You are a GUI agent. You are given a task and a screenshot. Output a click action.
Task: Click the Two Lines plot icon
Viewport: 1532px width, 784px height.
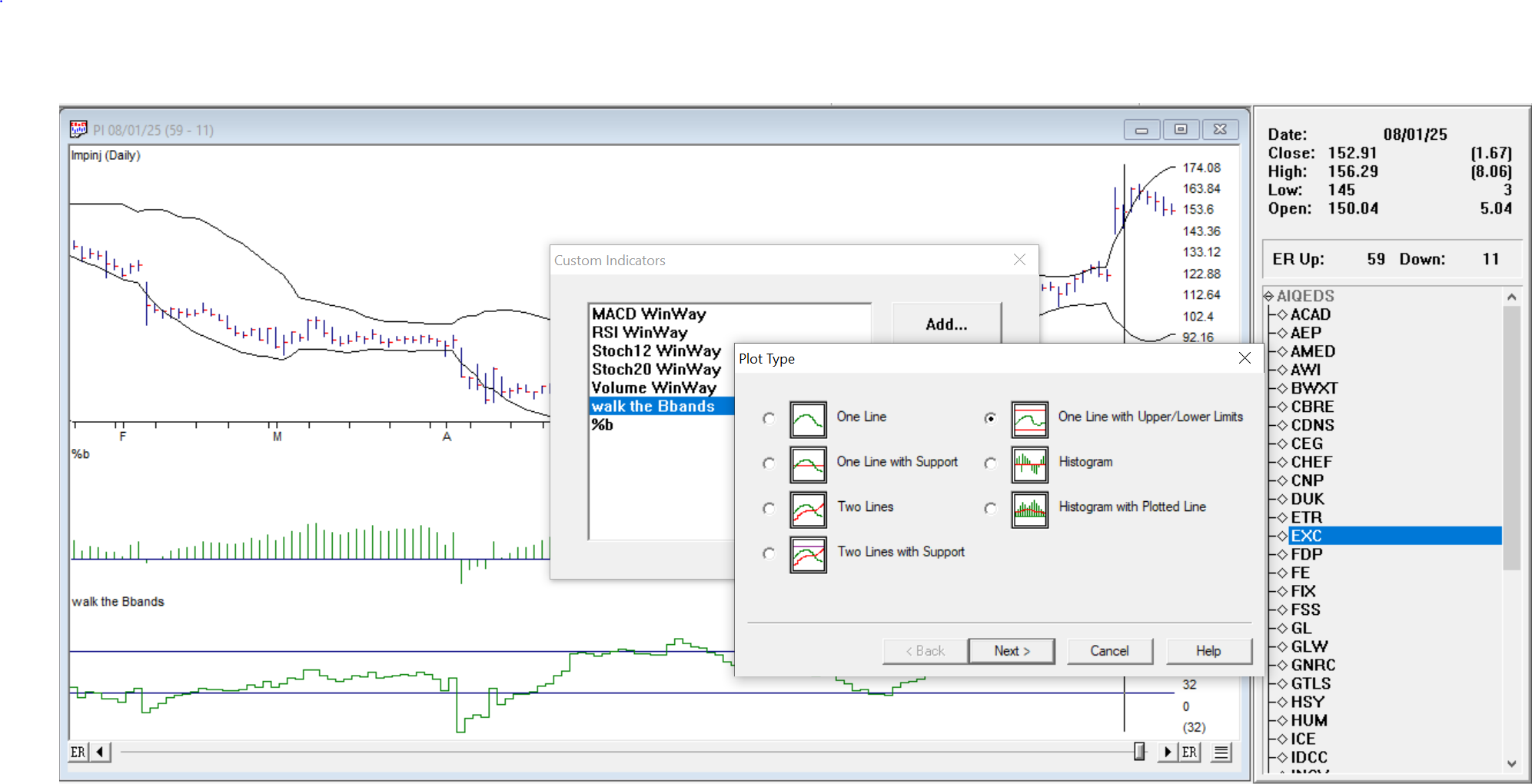point(808,510)
